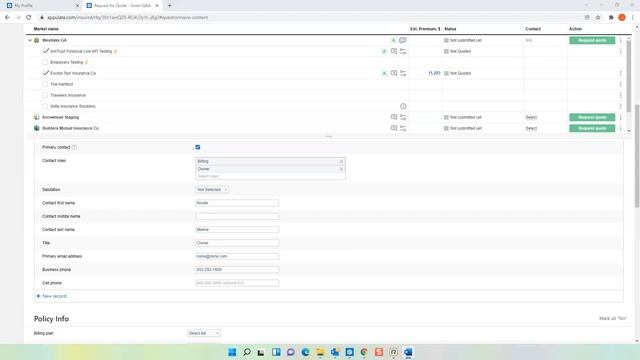Bookmark this page with star icon
This screenshot has height=360, width=640.
click(598, 18)
